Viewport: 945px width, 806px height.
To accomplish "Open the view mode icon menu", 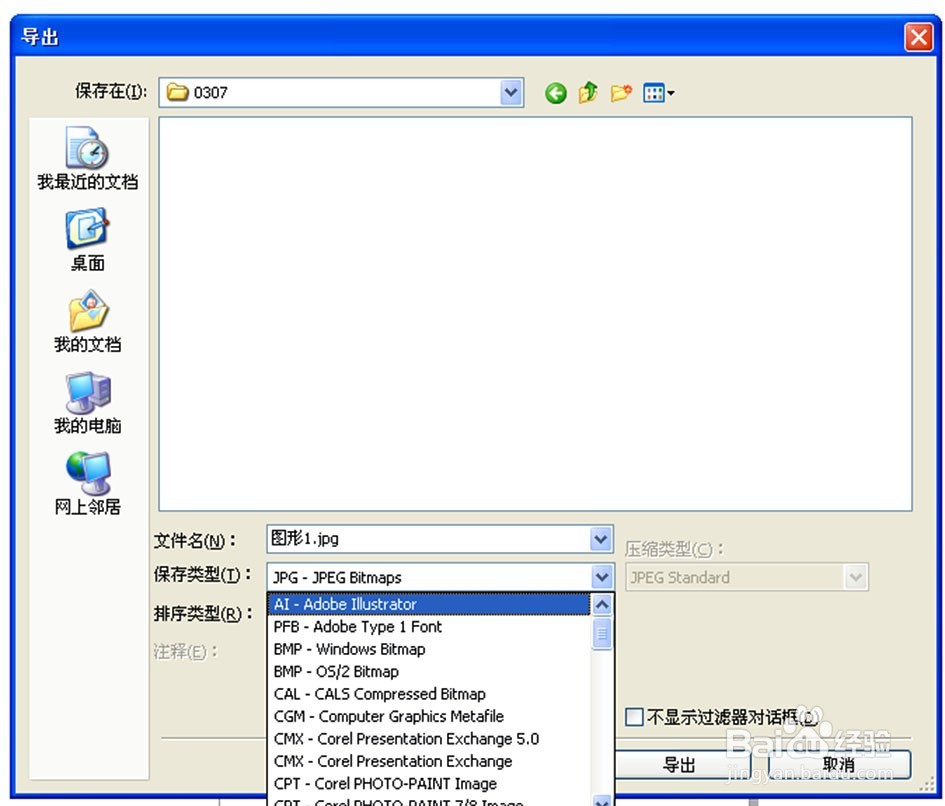I will [655, 92].
